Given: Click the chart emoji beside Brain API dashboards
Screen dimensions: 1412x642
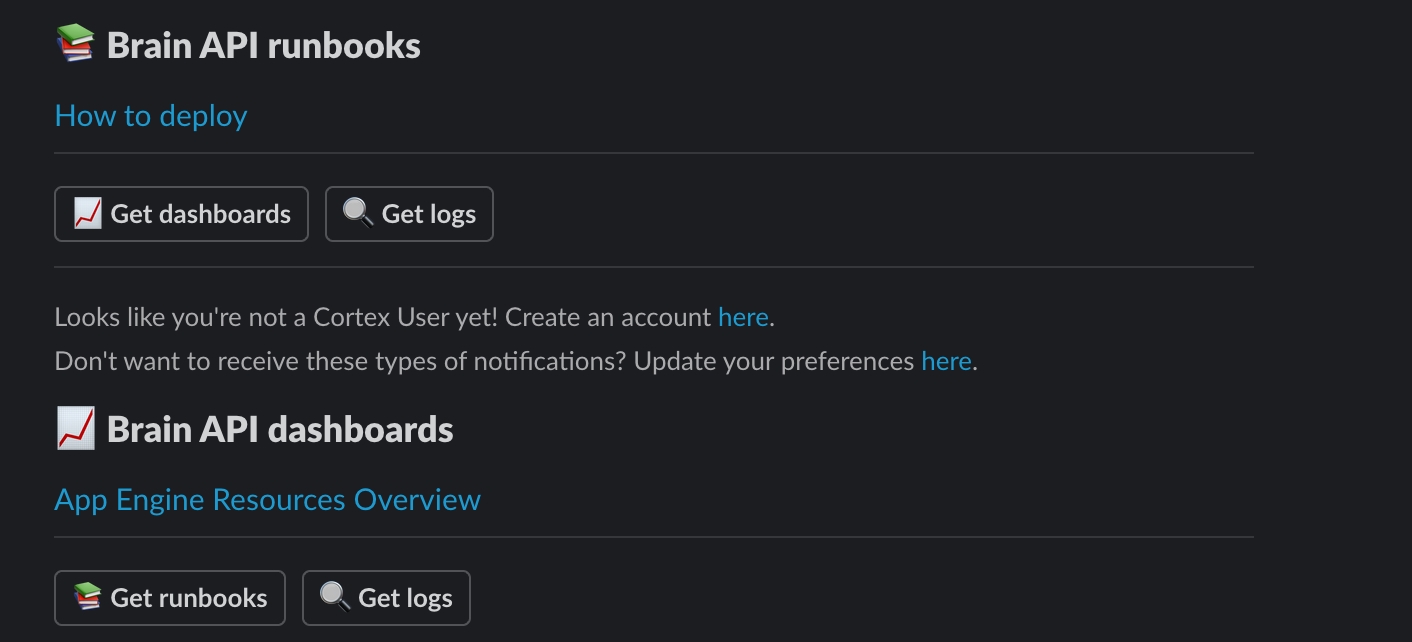Looking at the screenshot, I should tap(75, 429).
